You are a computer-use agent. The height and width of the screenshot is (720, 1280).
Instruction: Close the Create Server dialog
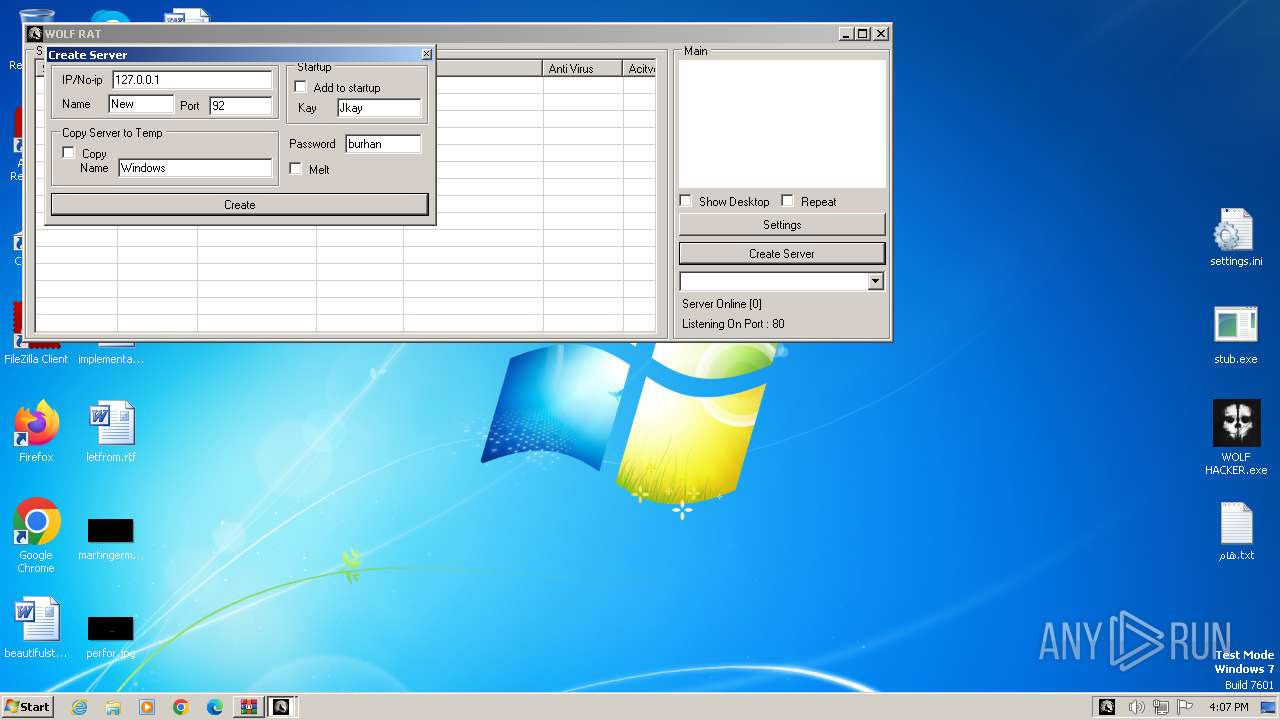pyautogui.click(x=427, y=54)
